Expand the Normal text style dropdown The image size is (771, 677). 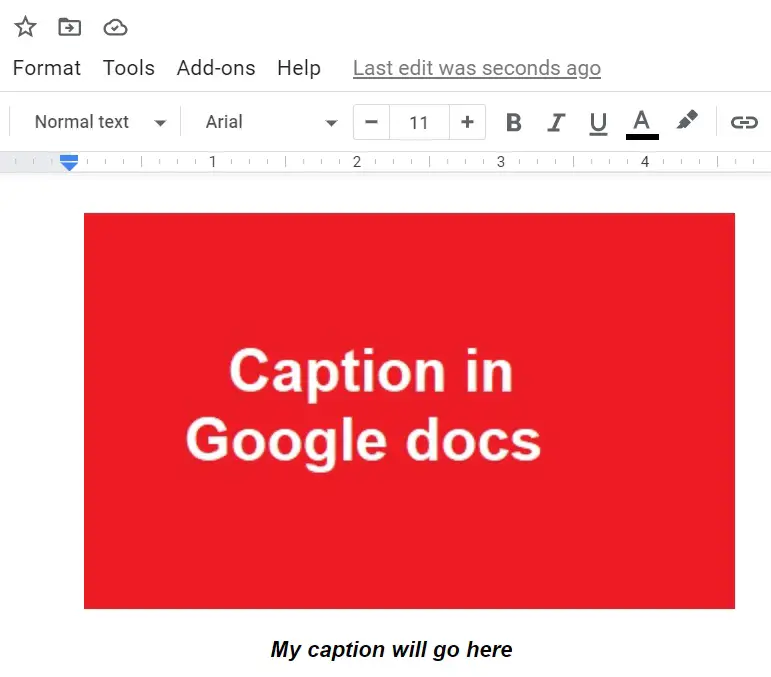click(100, 122)
